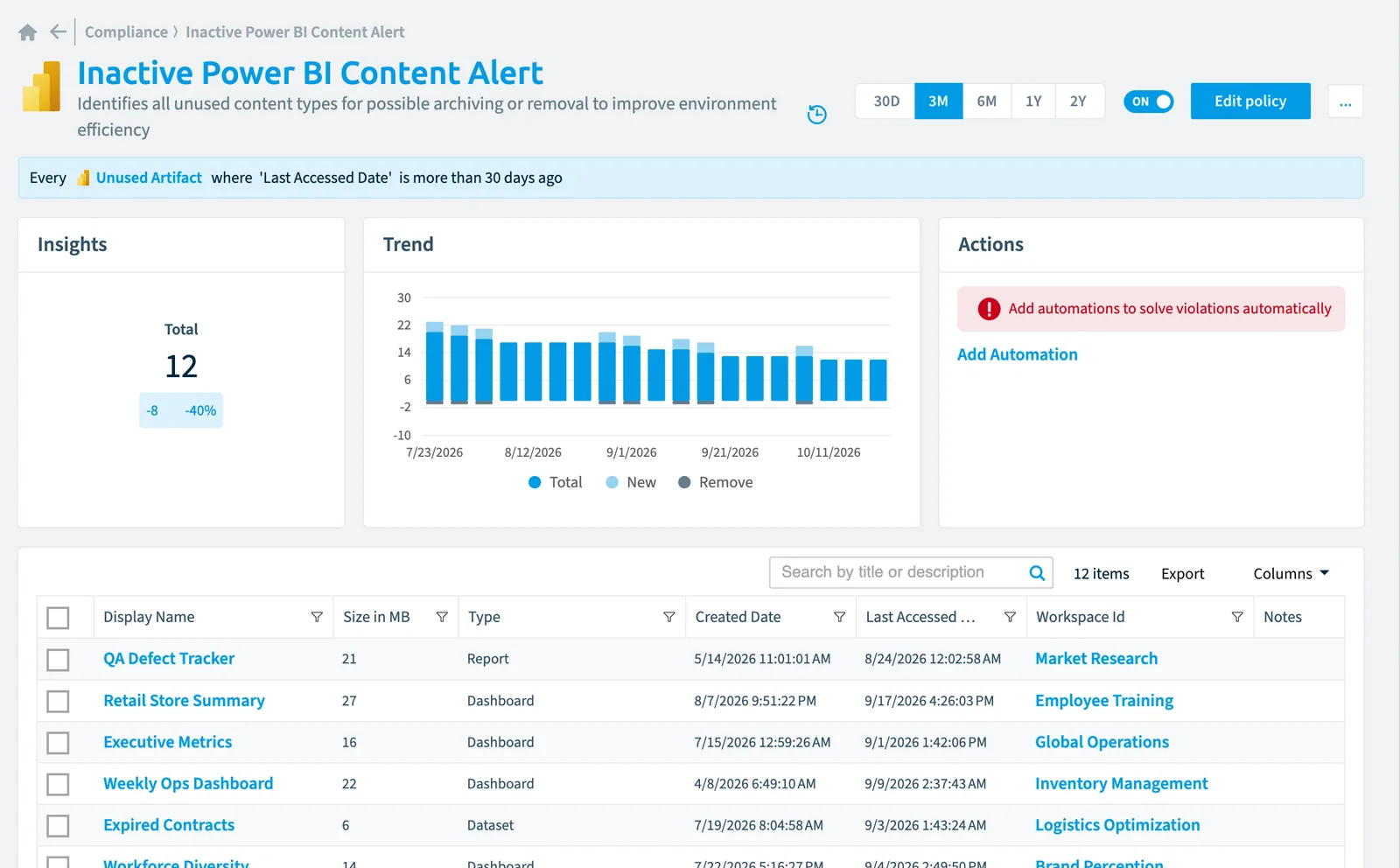Open the Type column filter icon
The width and height of the screenshot is (1400, 868).
click(x=669, y=617)
